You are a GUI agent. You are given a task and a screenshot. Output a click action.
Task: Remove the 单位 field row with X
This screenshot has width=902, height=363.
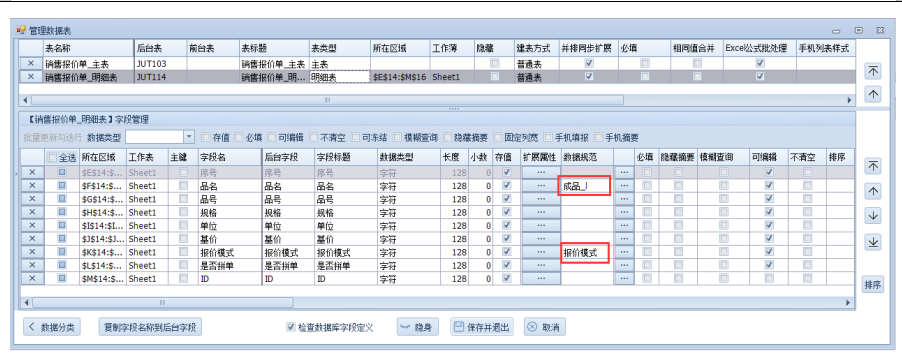pyautogui.click(x=32, y=225)
